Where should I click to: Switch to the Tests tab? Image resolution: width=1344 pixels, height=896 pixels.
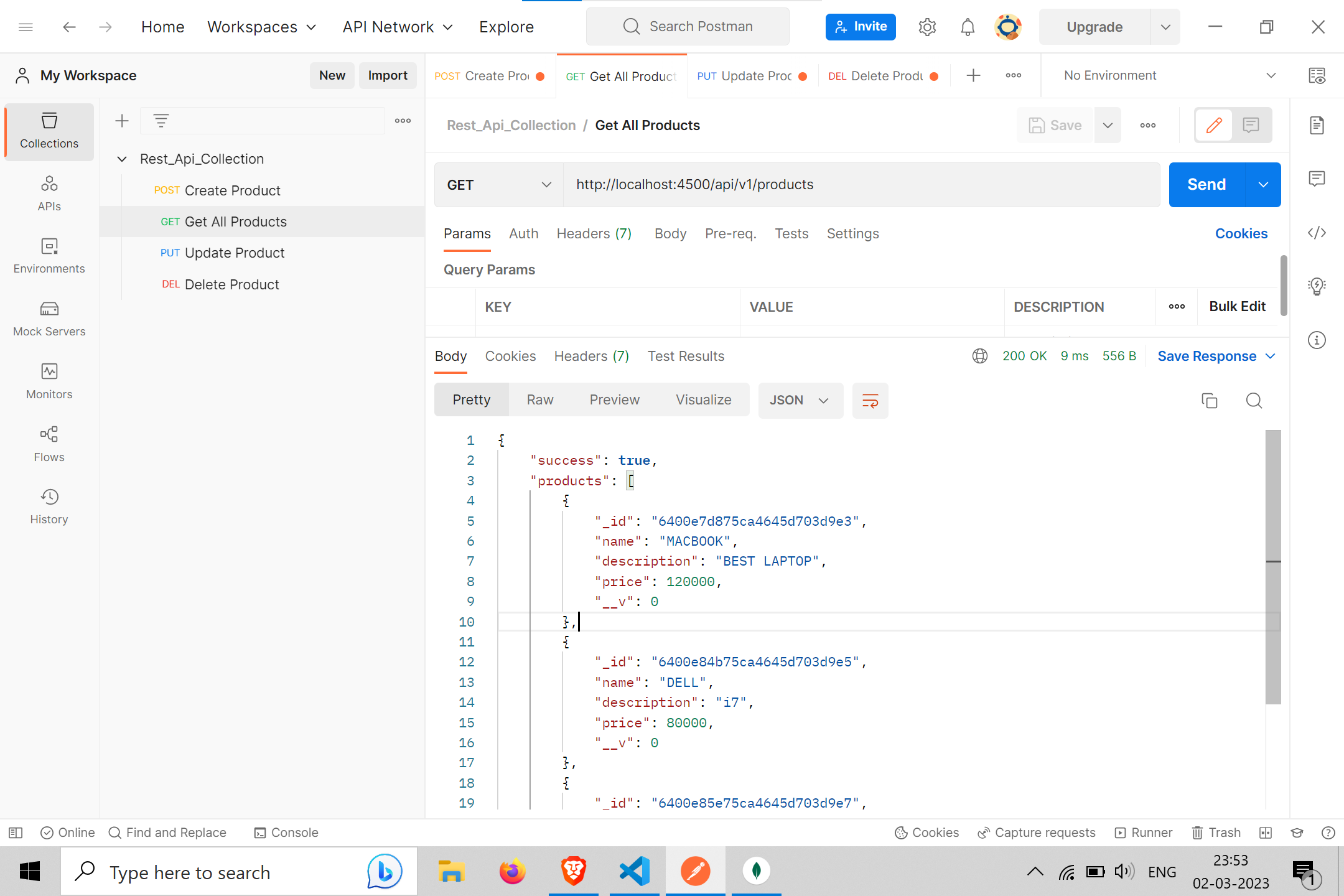tap(791, 233)
